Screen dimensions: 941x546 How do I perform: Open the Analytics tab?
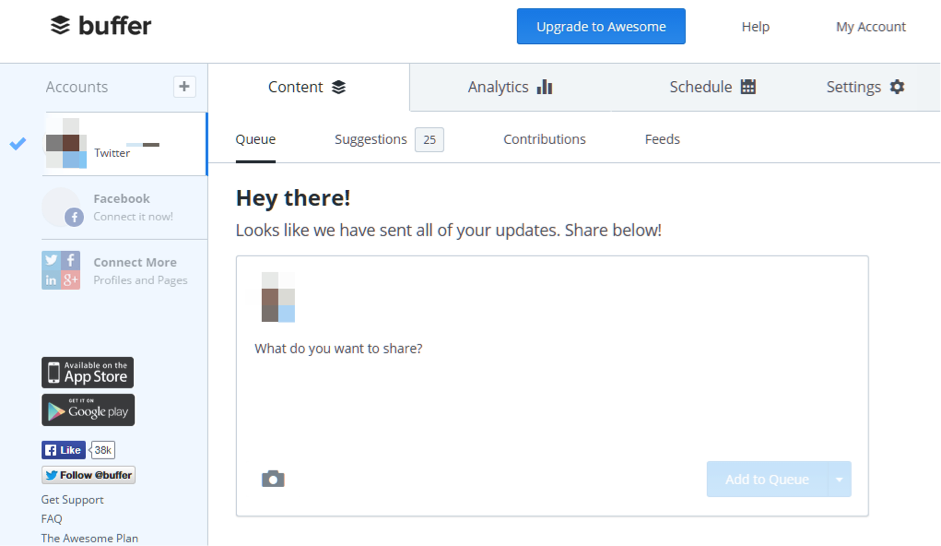pos(510,87)
